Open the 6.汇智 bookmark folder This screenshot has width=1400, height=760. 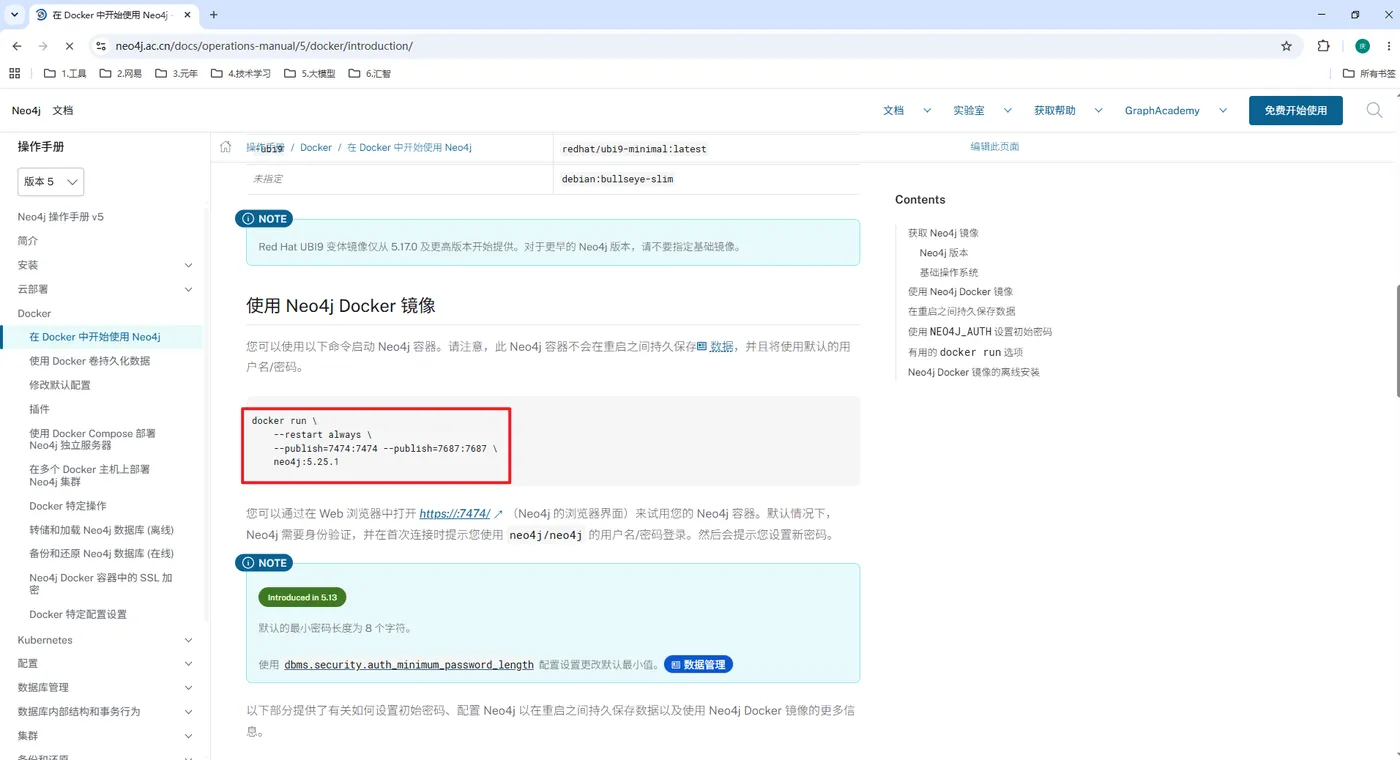370,73
